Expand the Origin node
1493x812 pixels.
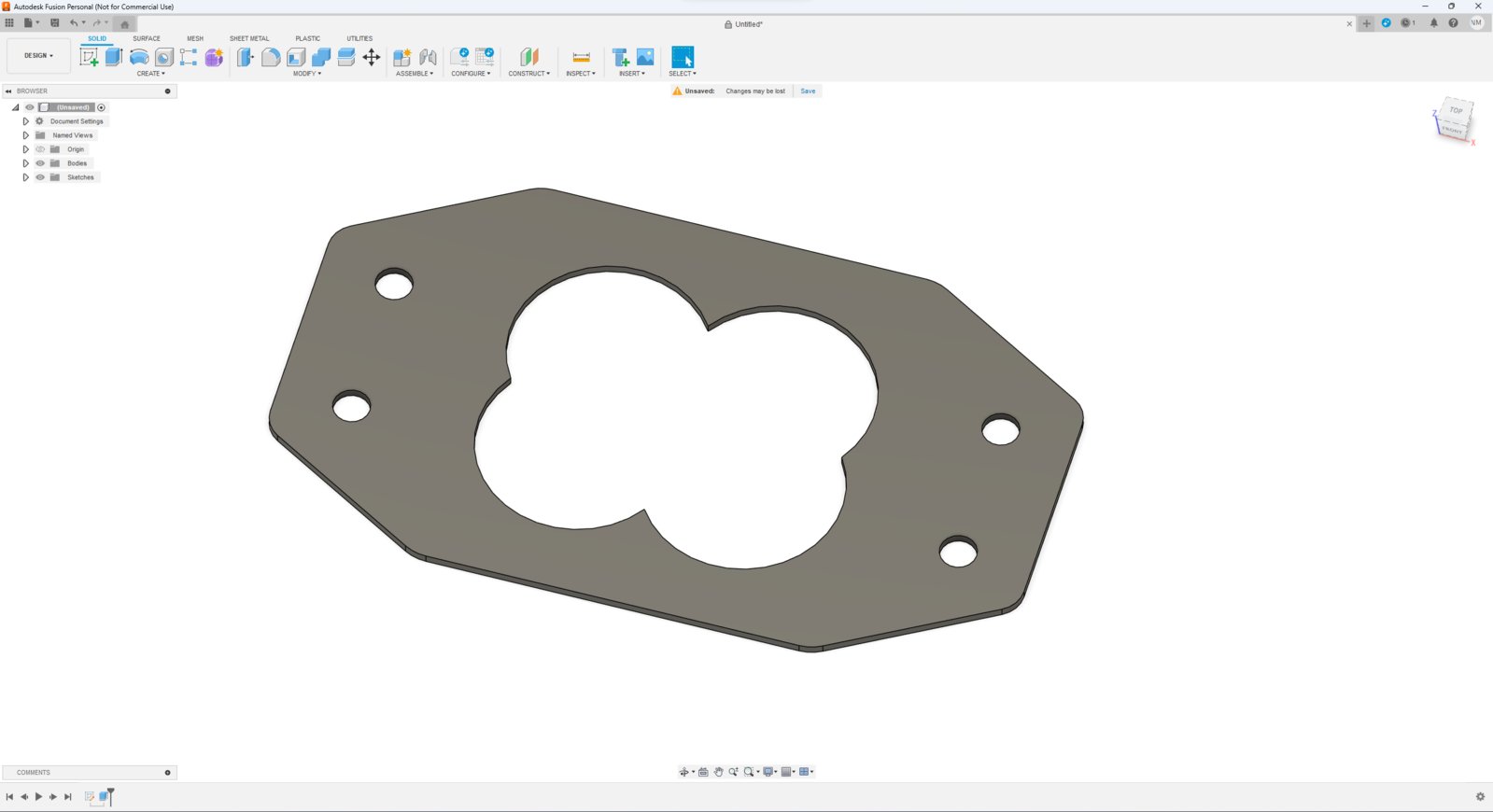tap(25, 149)
